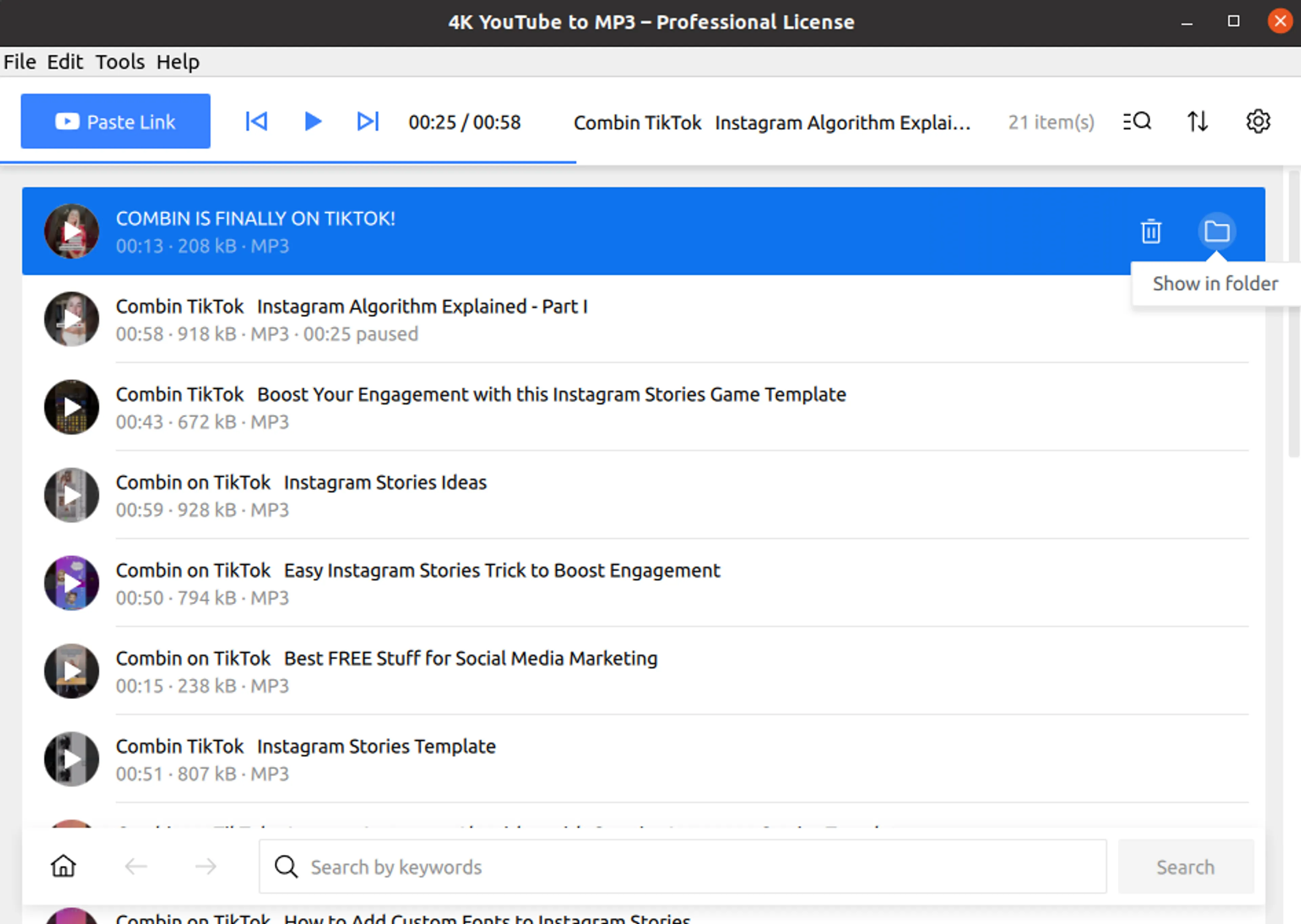The height and width of the screenshot is (924, 1301).
Task: Show selected track in folder
Action: point(1217,231)
